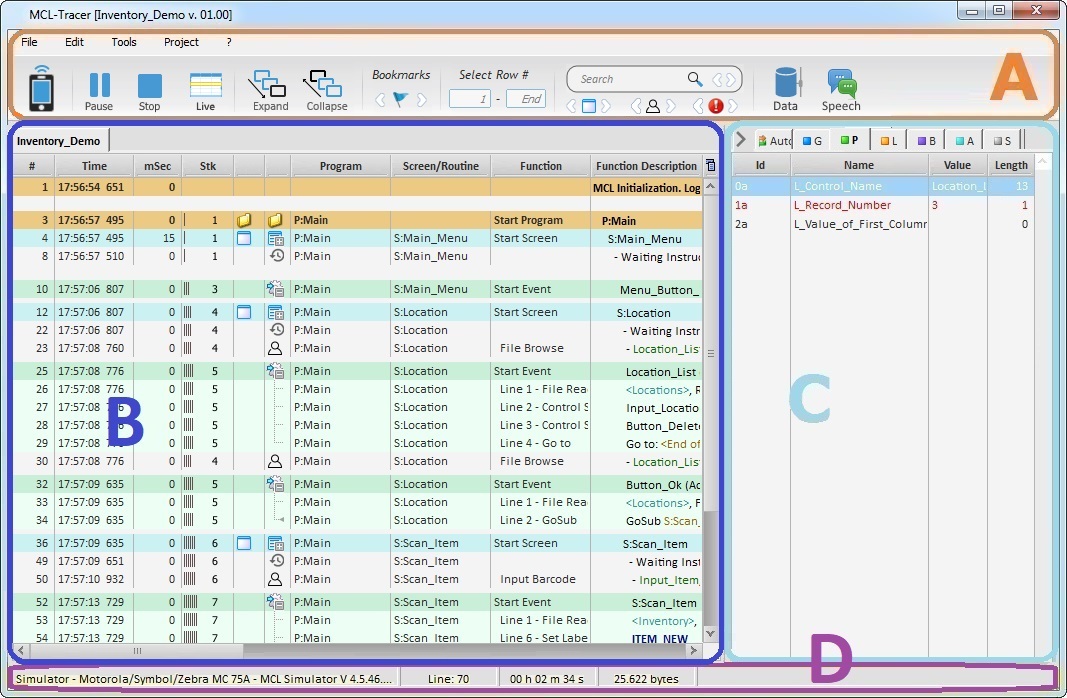This screenshot has height=698, width=1067.
Task: Click the mobile device connection icon
Action: click(x=41, y=88)
